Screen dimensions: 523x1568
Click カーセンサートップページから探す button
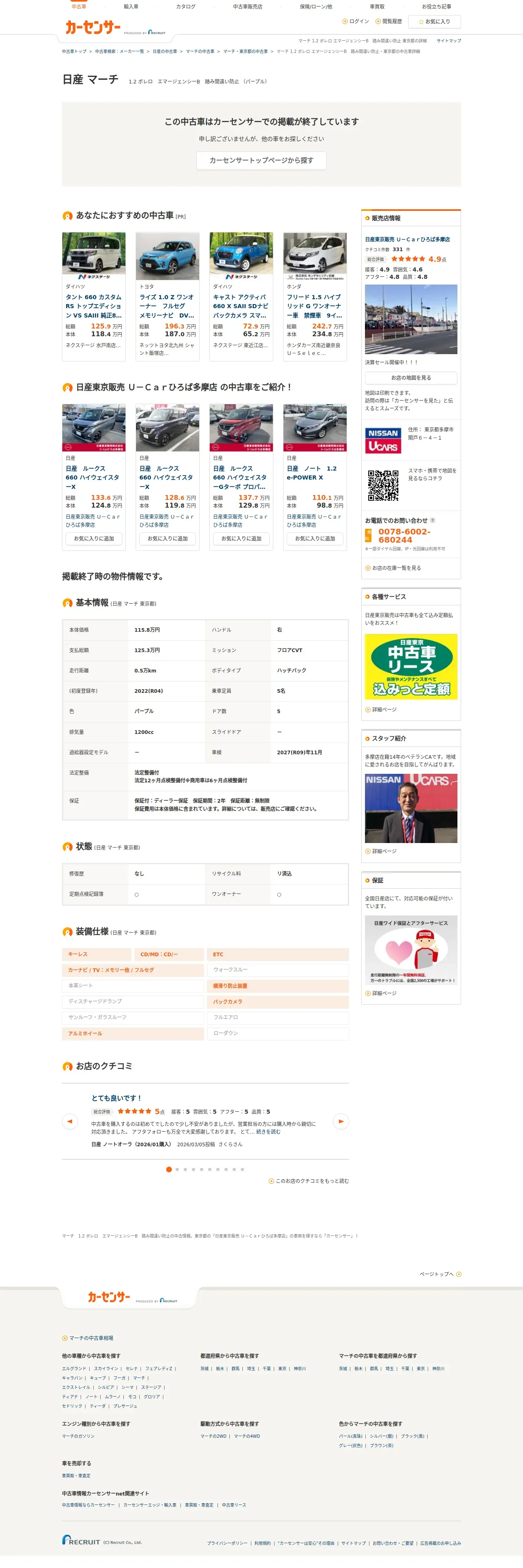(x=261, y=161)
